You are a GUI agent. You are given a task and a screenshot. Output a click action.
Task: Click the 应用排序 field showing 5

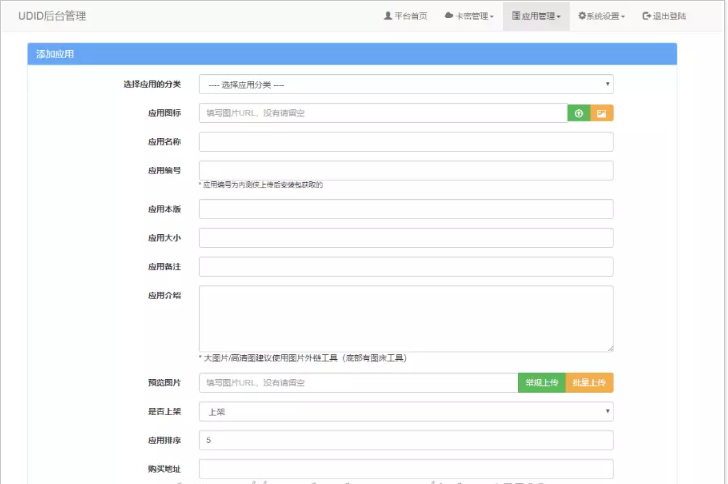pos(406,440)
